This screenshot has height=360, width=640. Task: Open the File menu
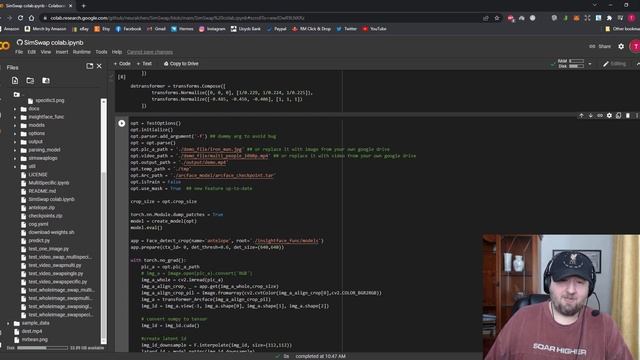click(19, 52)
